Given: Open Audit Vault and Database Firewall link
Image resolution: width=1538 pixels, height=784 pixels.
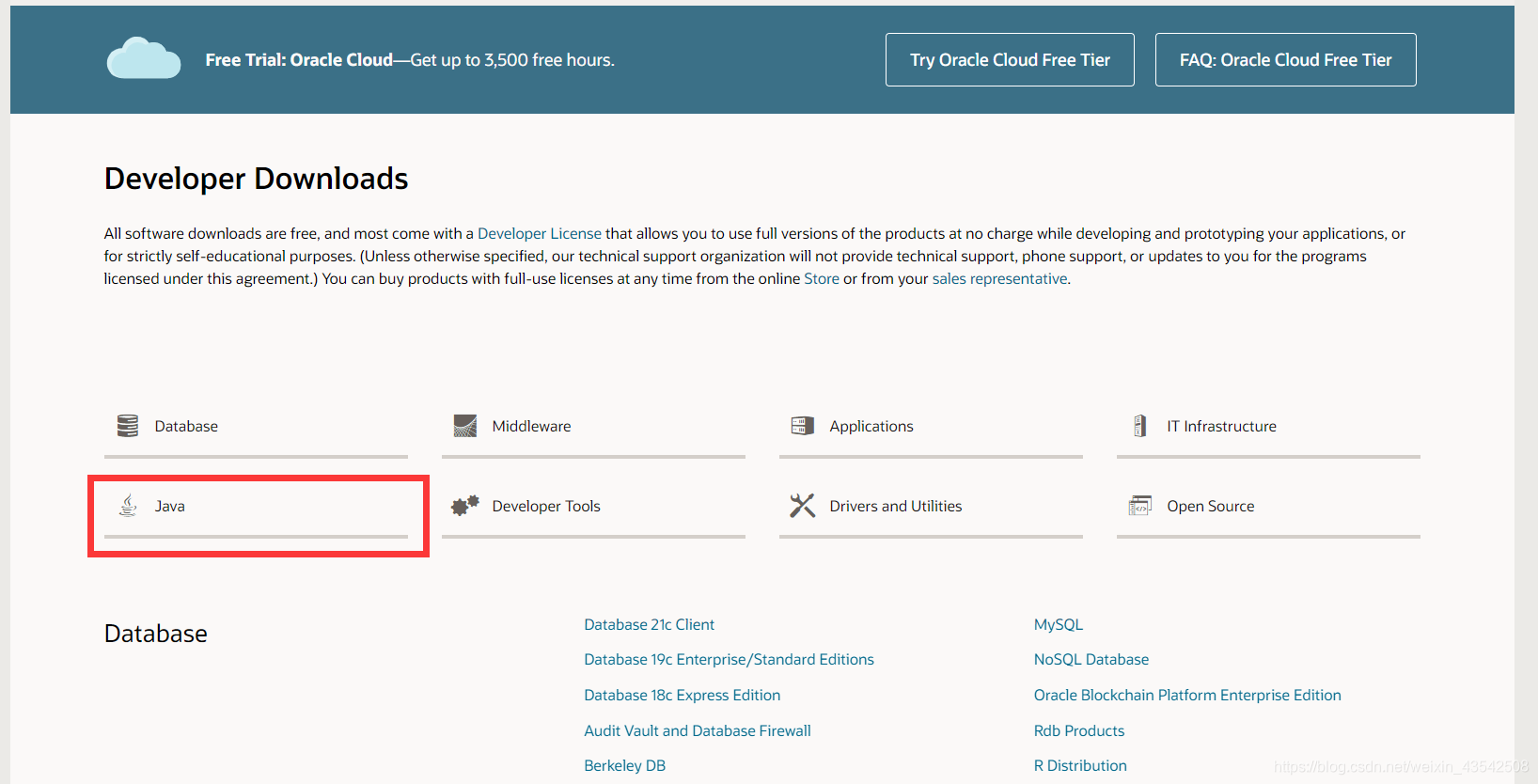Looking at the screenshot, I should click(697, 730).
